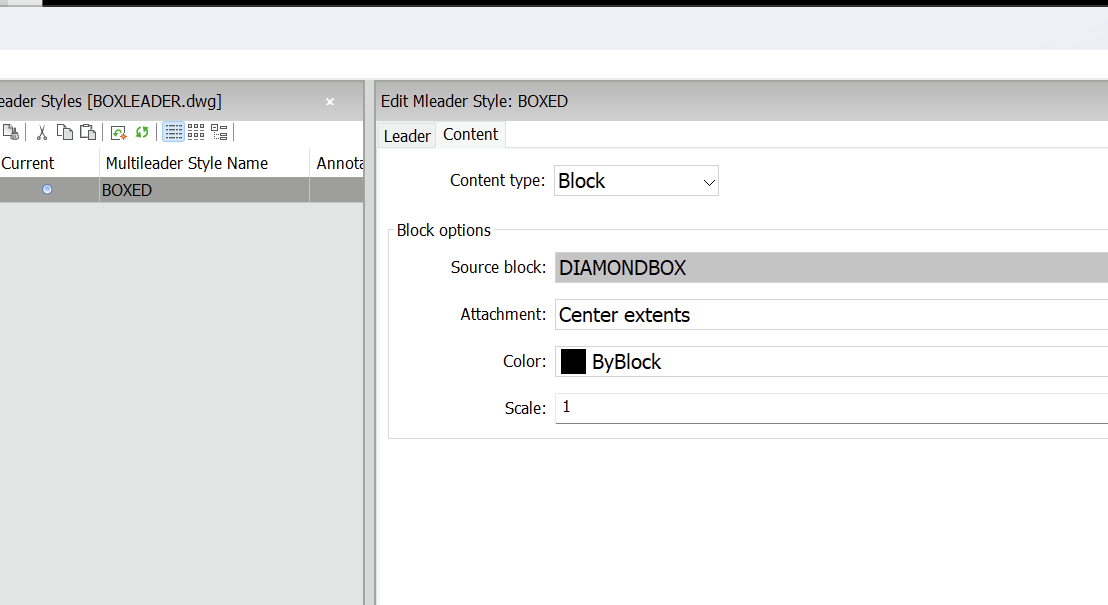Switch to icon grid view

(x=196, y=132)
